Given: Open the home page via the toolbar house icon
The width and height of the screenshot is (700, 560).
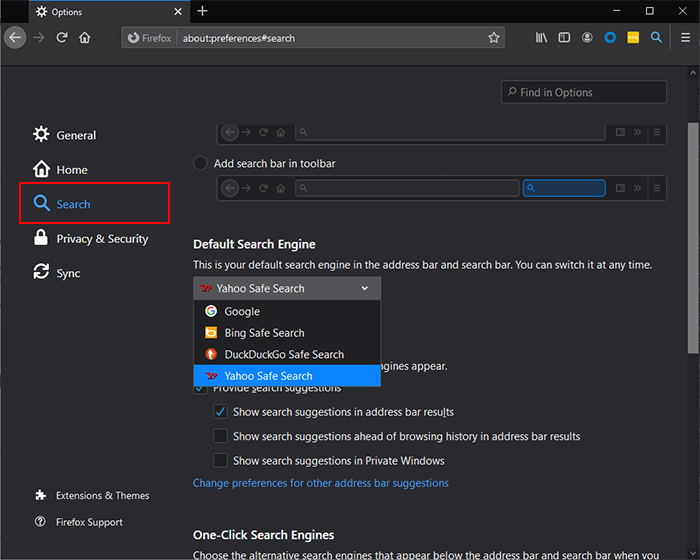Looking at the screenshot, I should point(85,38).
